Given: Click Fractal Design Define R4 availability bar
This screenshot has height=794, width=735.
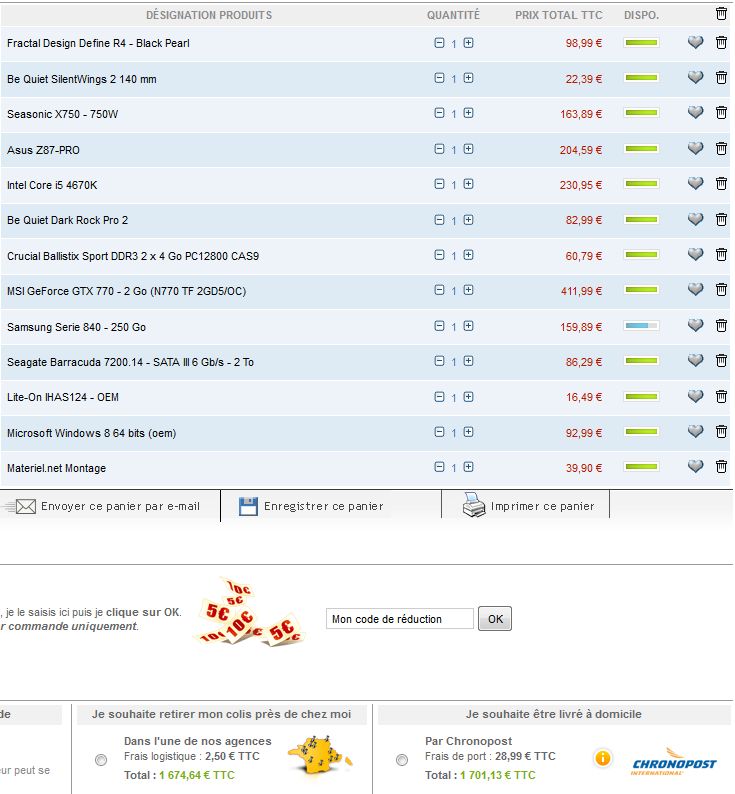Looking at the screenshot, I should click(x=641, y=43).
